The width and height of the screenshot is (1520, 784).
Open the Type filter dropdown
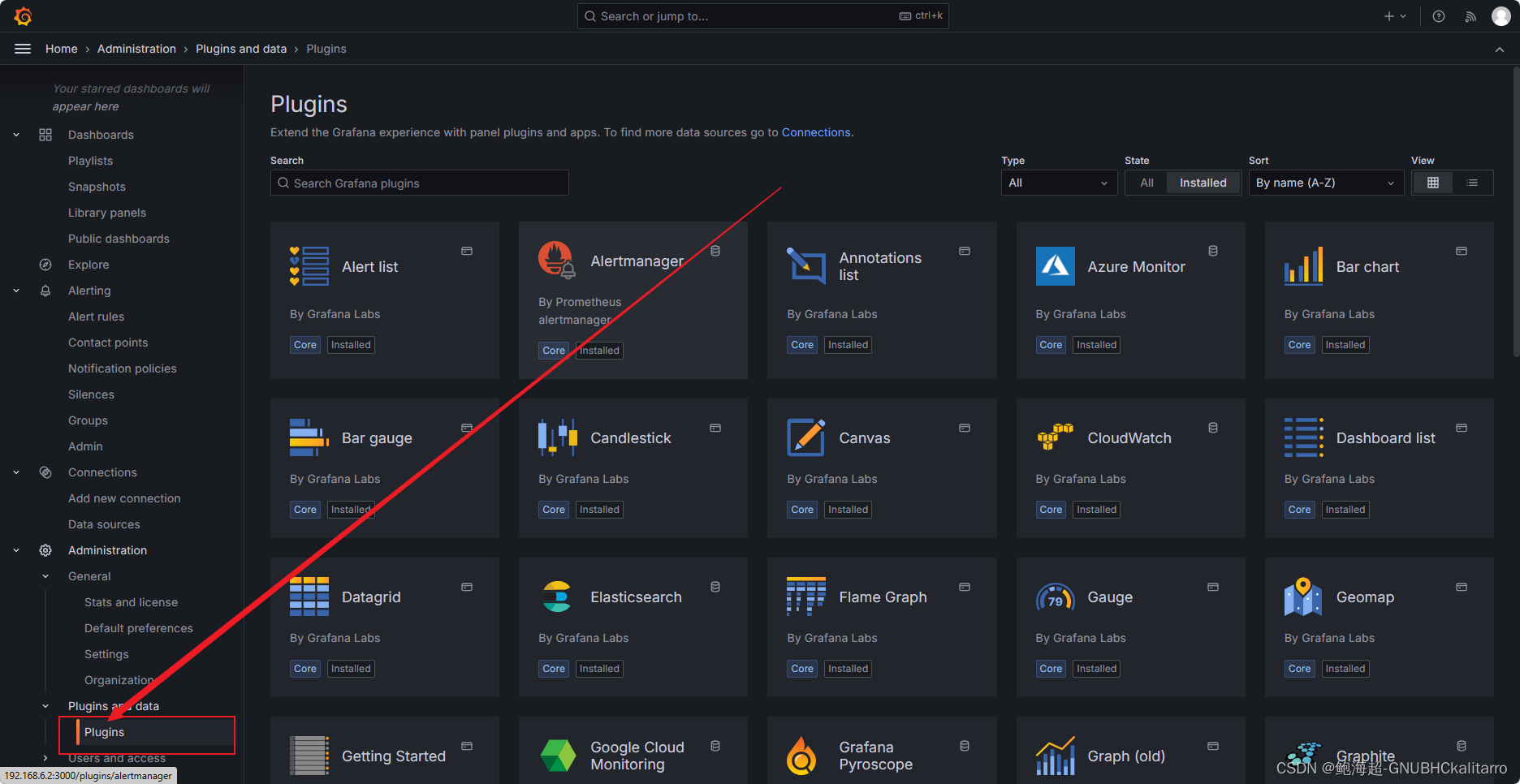click(x=1059, y=183)
